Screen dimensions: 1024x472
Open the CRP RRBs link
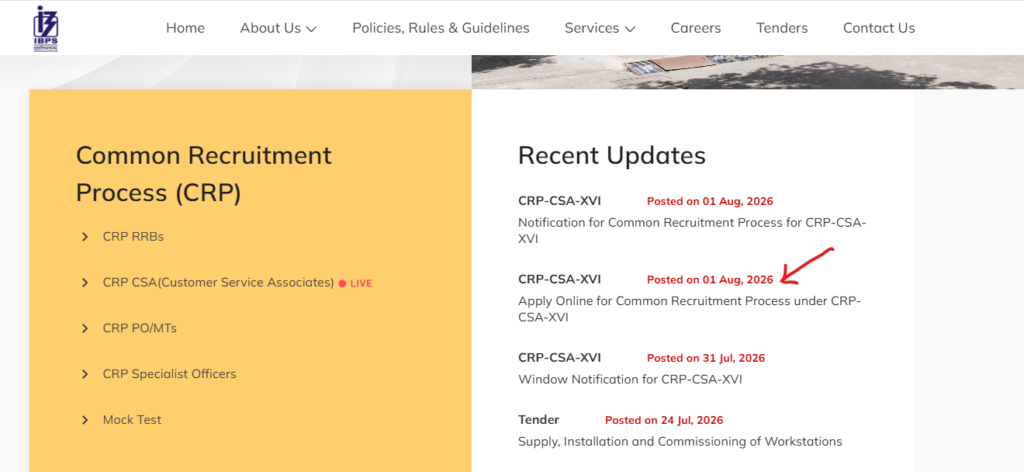[x=133, y=236]
